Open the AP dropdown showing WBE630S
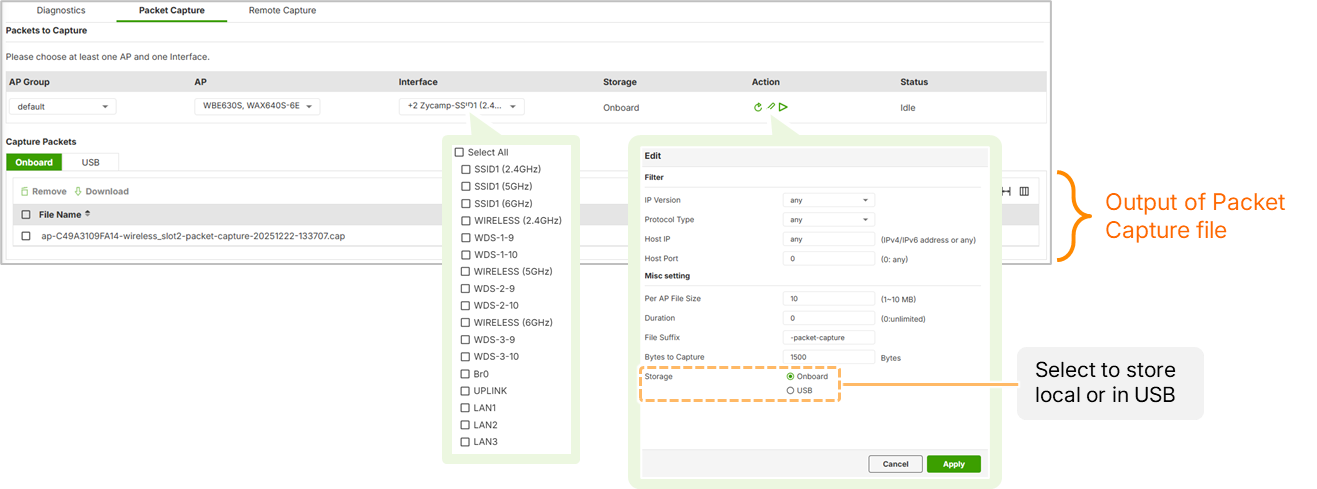The height and width of the screenshot is (489, 1317). click(x=256, y=106)
